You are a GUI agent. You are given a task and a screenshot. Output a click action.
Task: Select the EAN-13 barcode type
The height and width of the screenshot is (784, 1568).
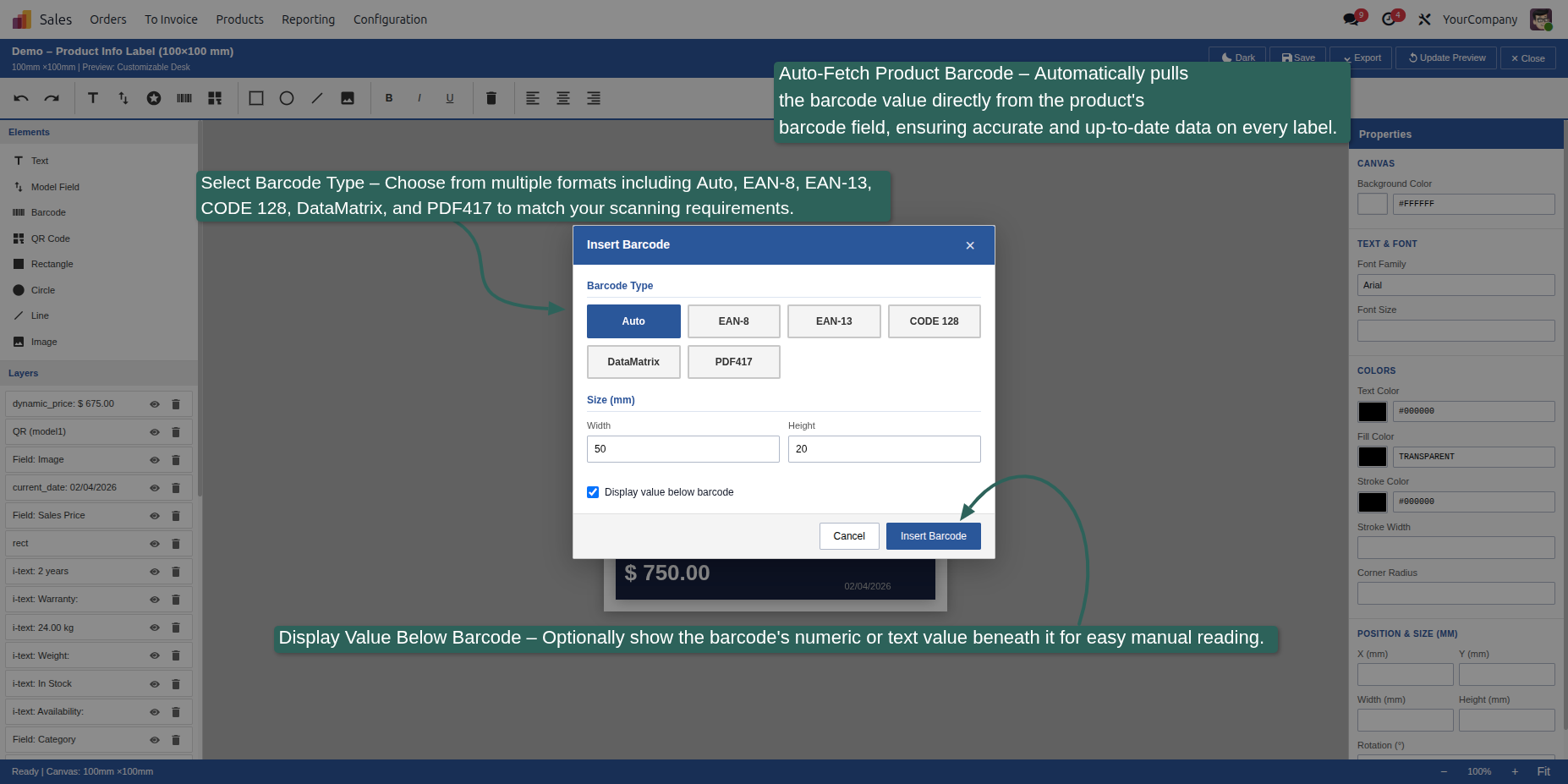coord(834,321)
